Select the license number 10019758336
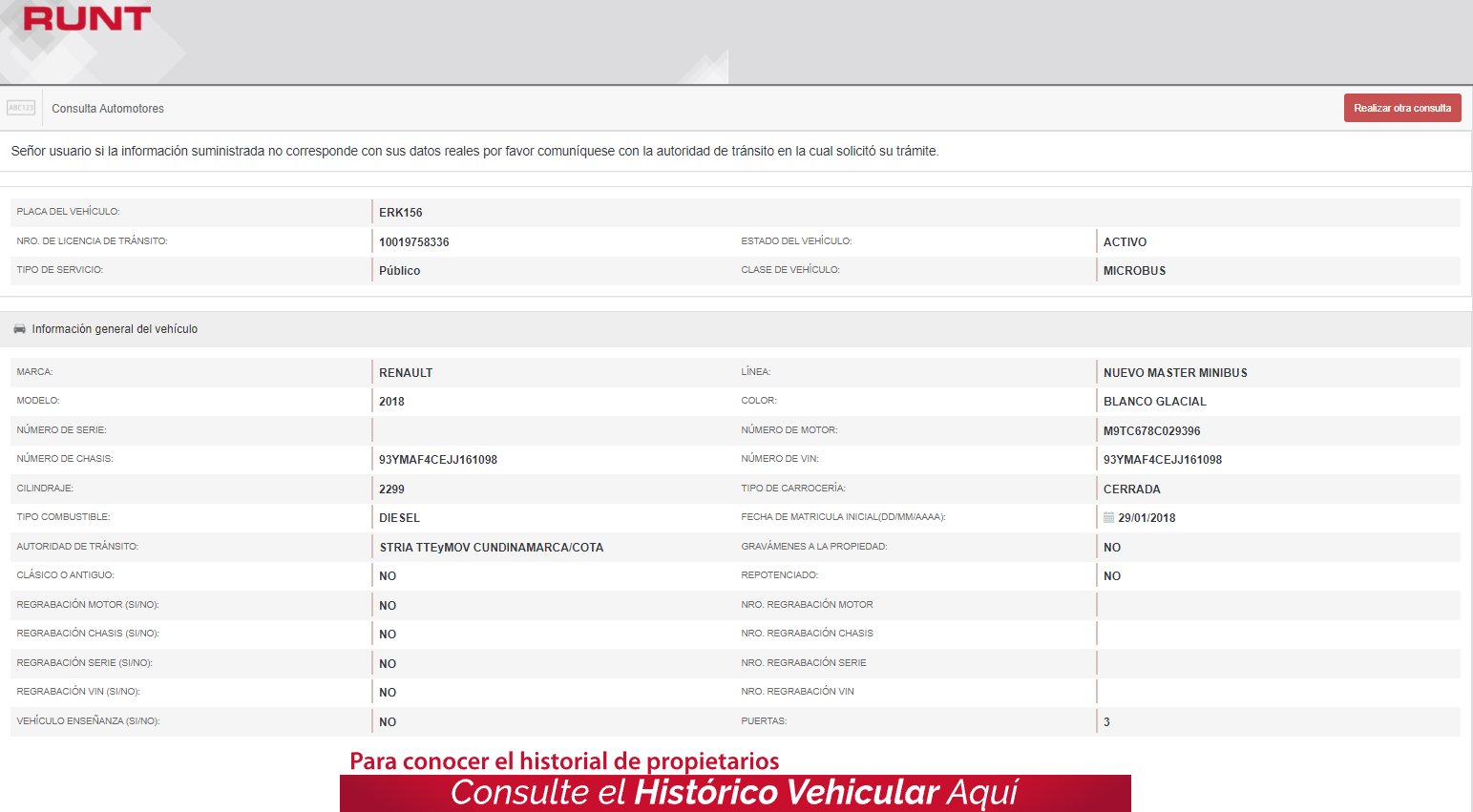Viewport: 1473px width, 812px height. point(413,242)
